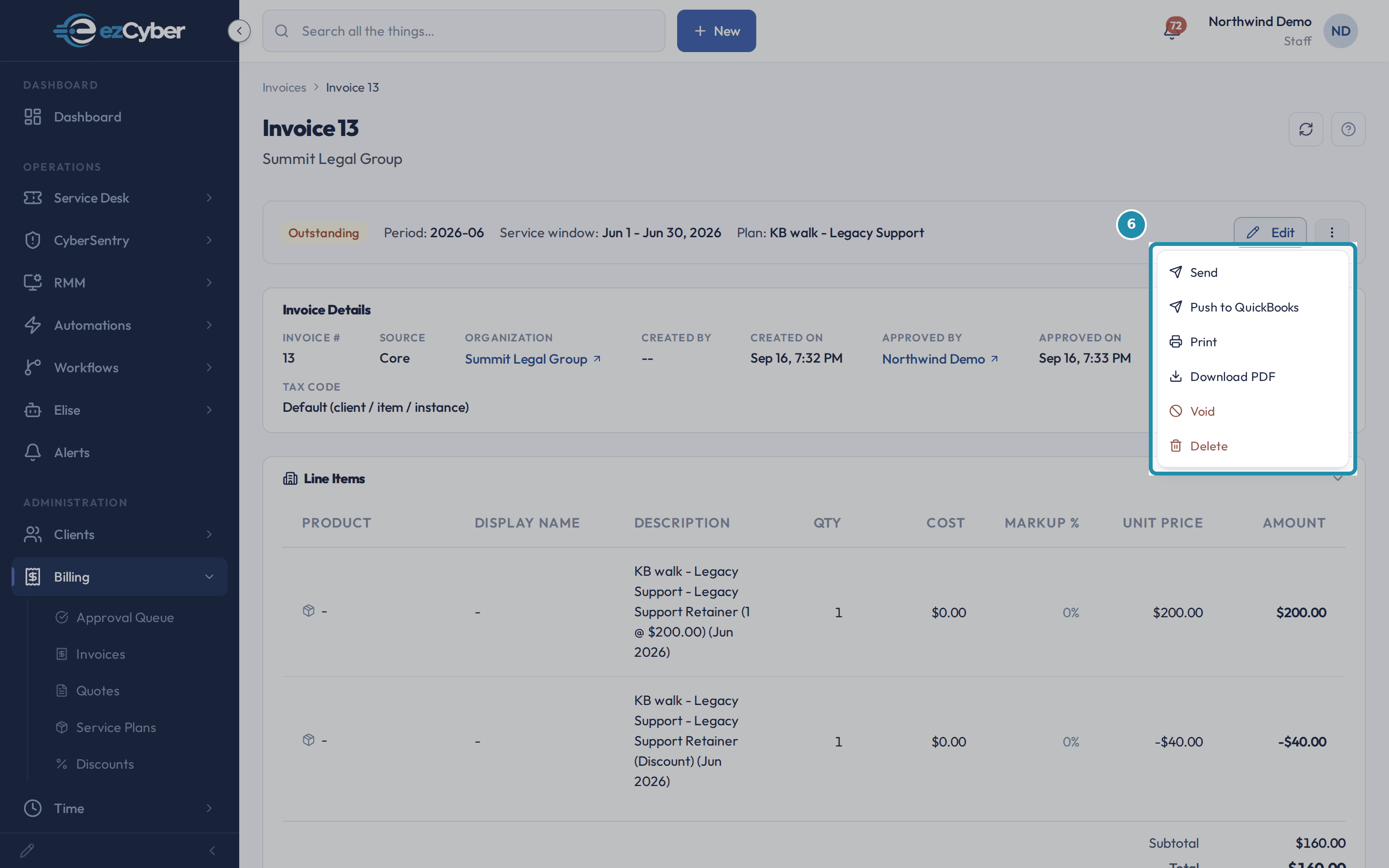Click the Workflows branch icon
Screen dimensions: 1389x868
coord(33,367)
